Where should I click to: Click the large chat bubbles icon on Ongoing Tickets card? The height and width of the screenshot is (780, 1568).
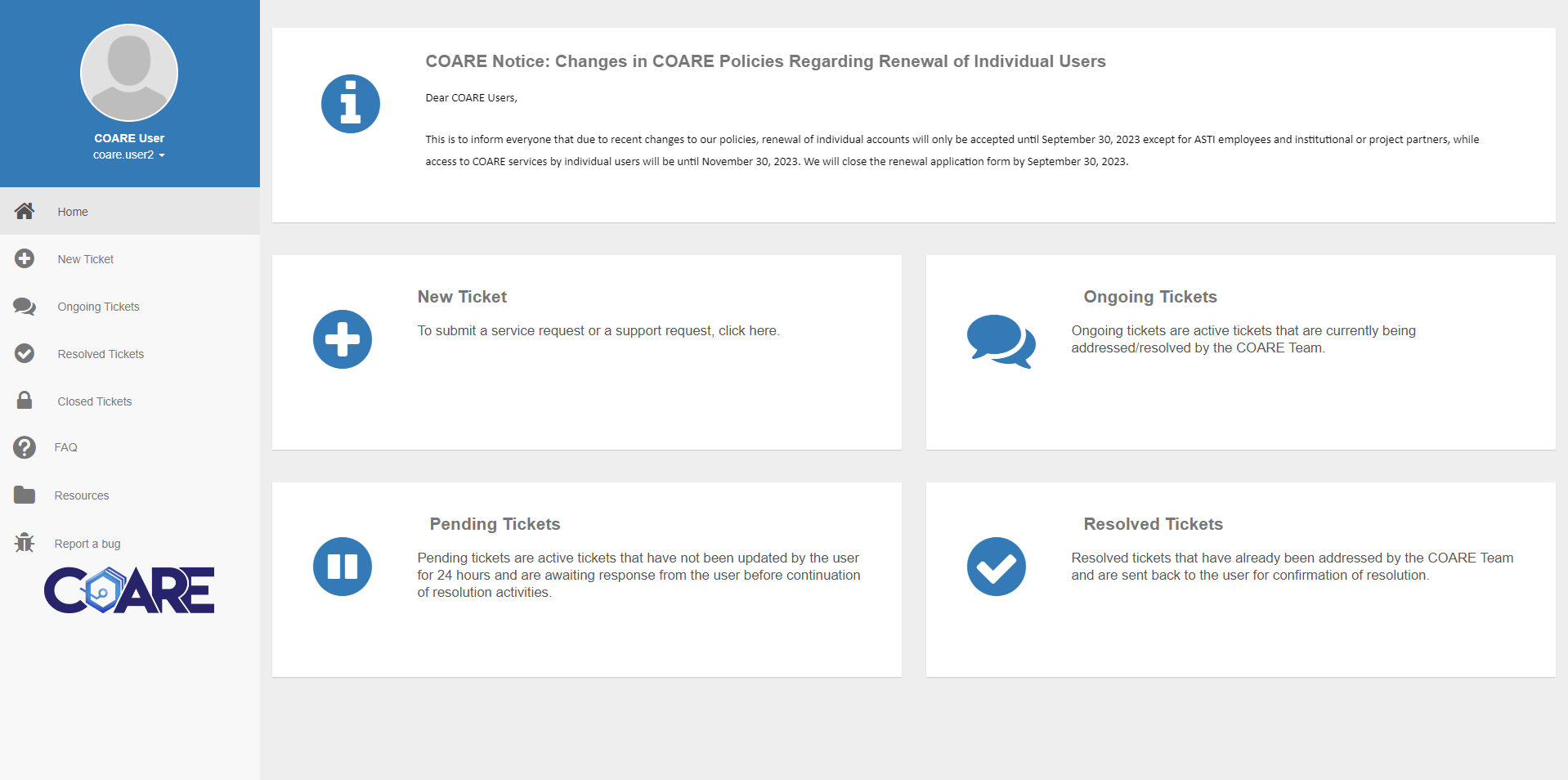pos(1001,341)
